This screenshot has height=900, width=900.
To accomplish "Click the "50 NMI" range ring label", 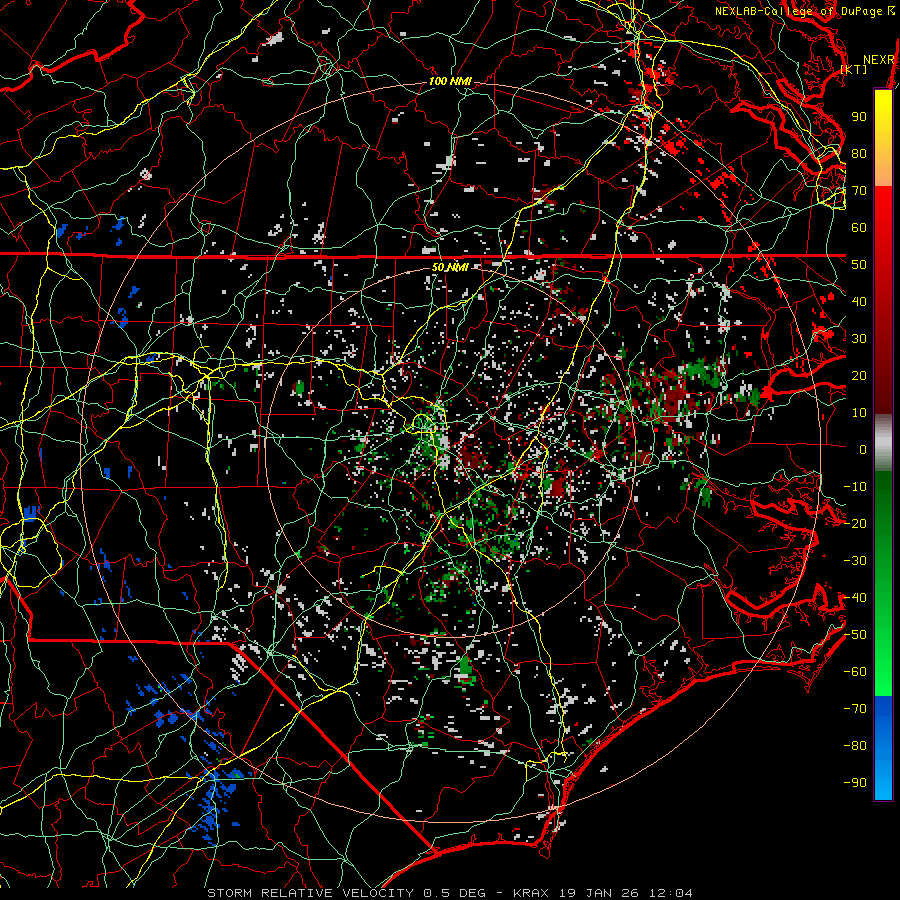I will [450, 267].
